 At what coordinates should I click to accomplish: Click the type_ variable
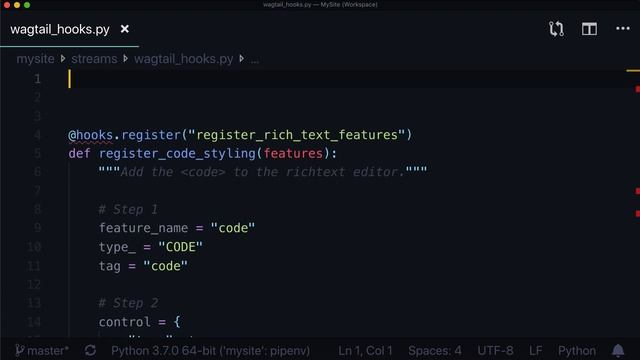point(117,247)
